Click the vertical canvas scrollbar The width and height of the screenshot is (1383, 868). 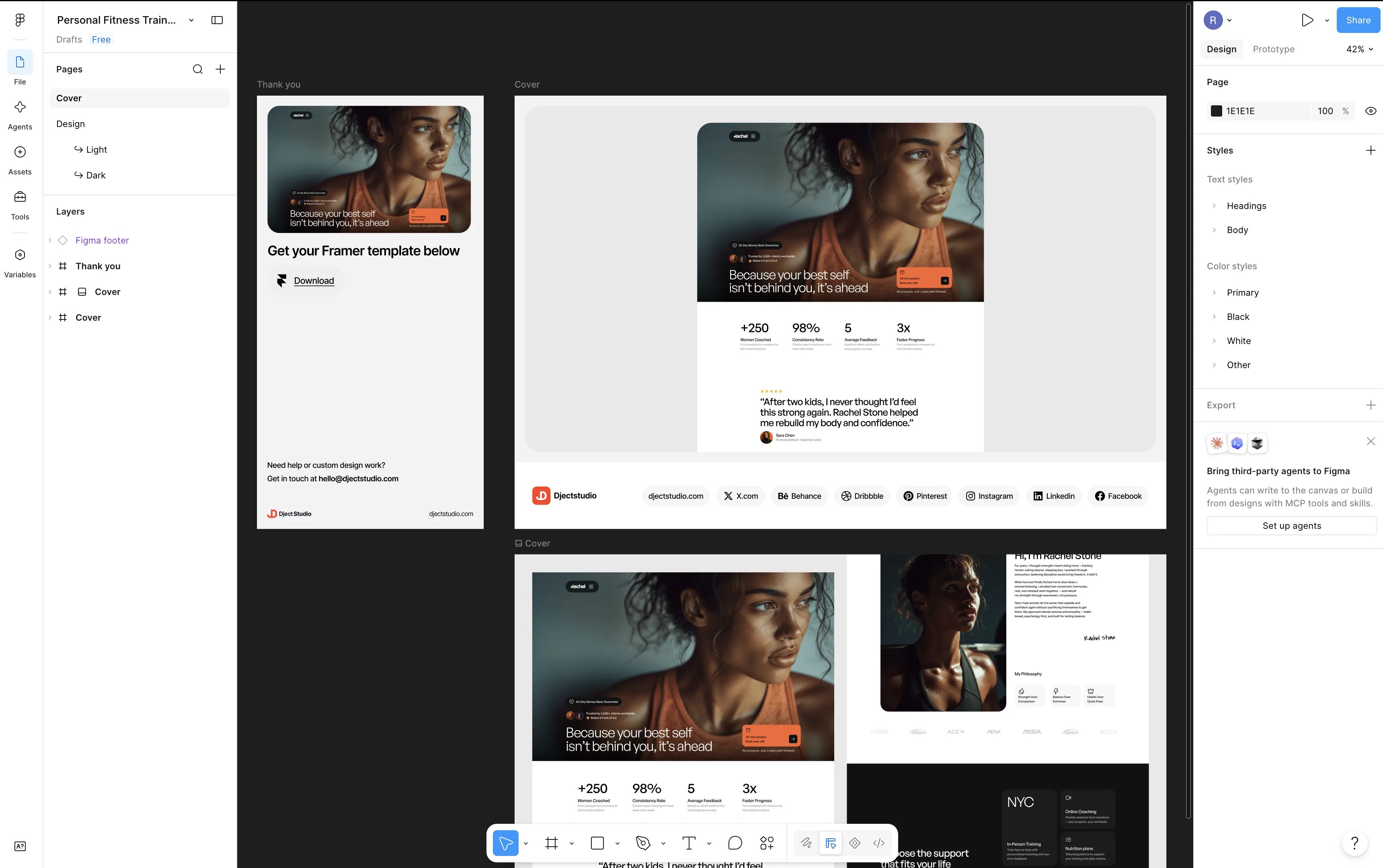1188,410
